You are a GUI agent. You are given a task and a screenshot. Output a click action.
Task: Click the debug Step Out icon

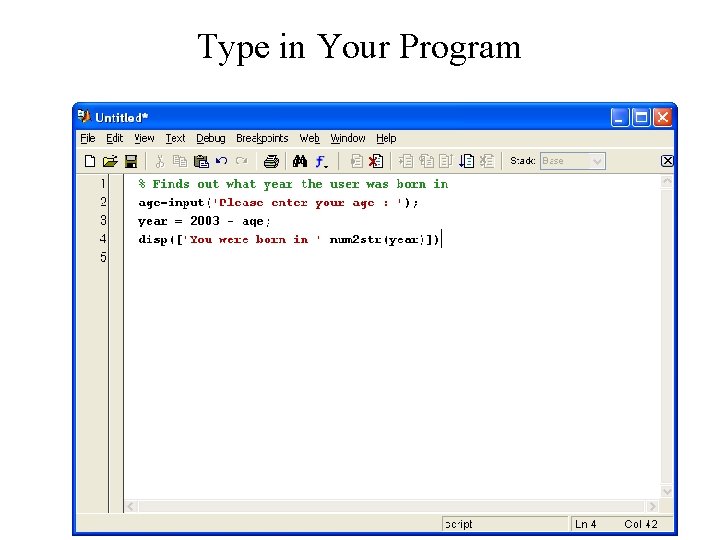(446, 161)
